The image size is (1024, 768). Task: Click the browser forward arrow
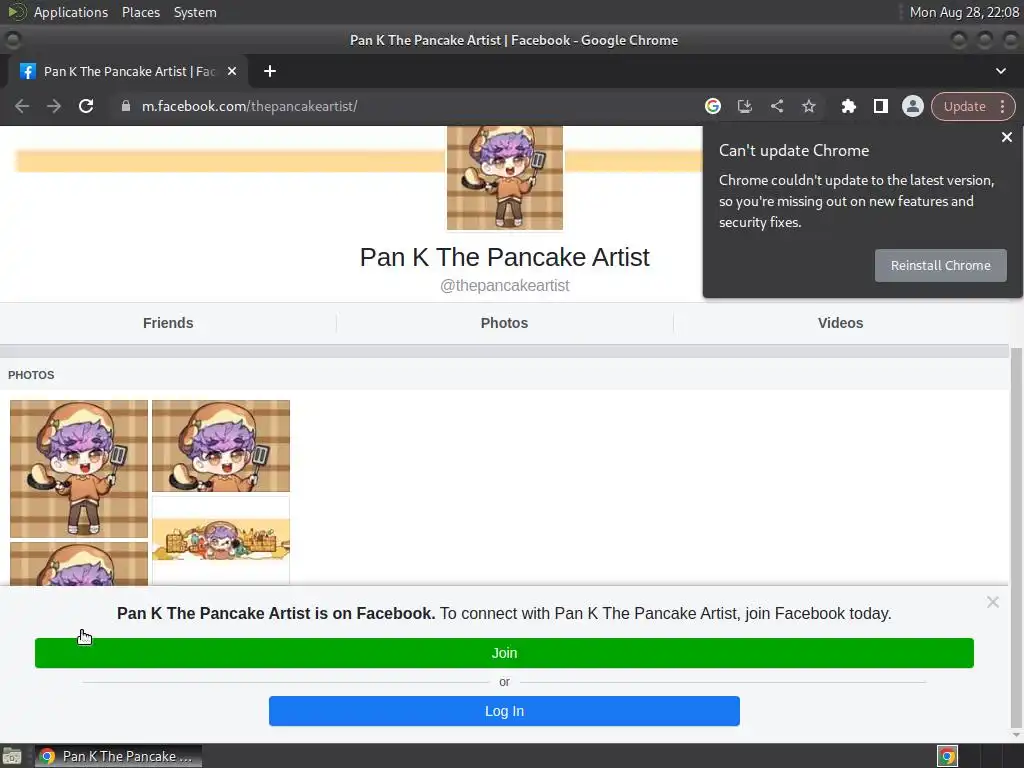tap(54, 106)
